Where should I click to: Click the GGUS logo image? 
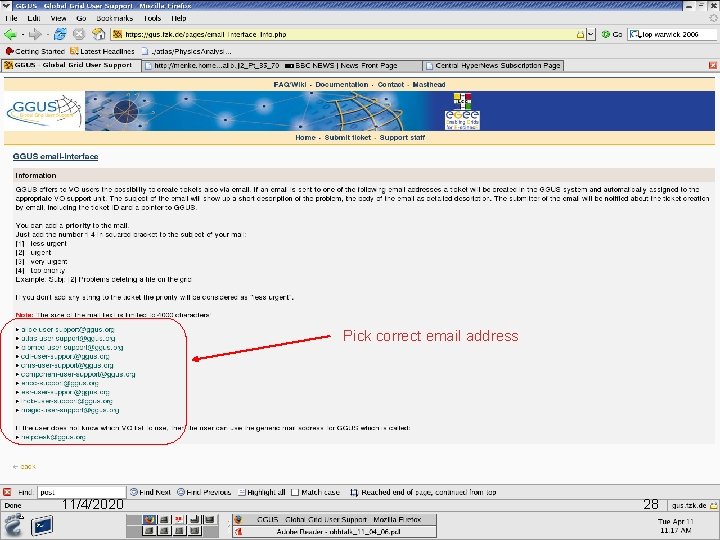point(44,111)
